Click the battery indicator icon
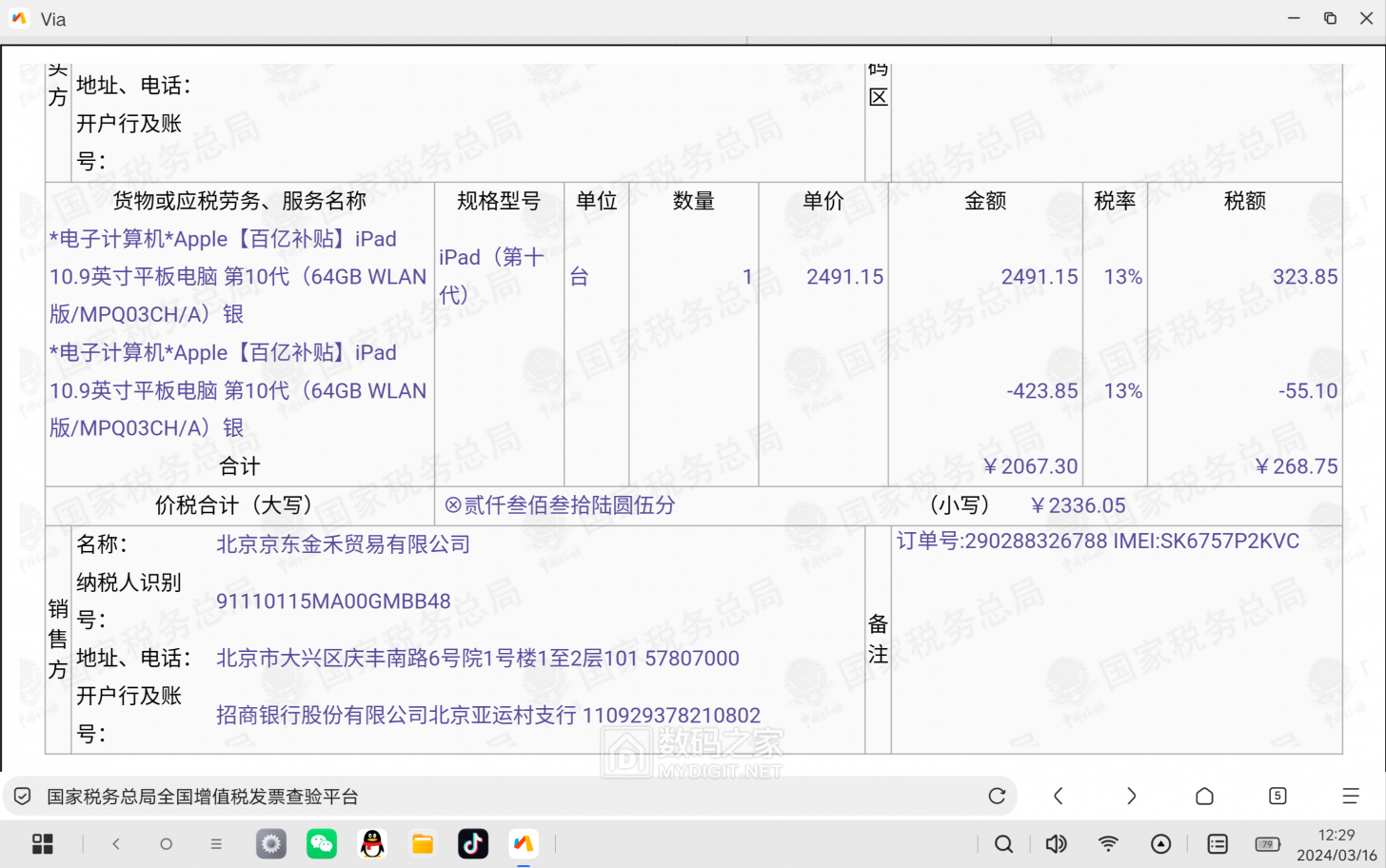 (x=1268, y=844)
